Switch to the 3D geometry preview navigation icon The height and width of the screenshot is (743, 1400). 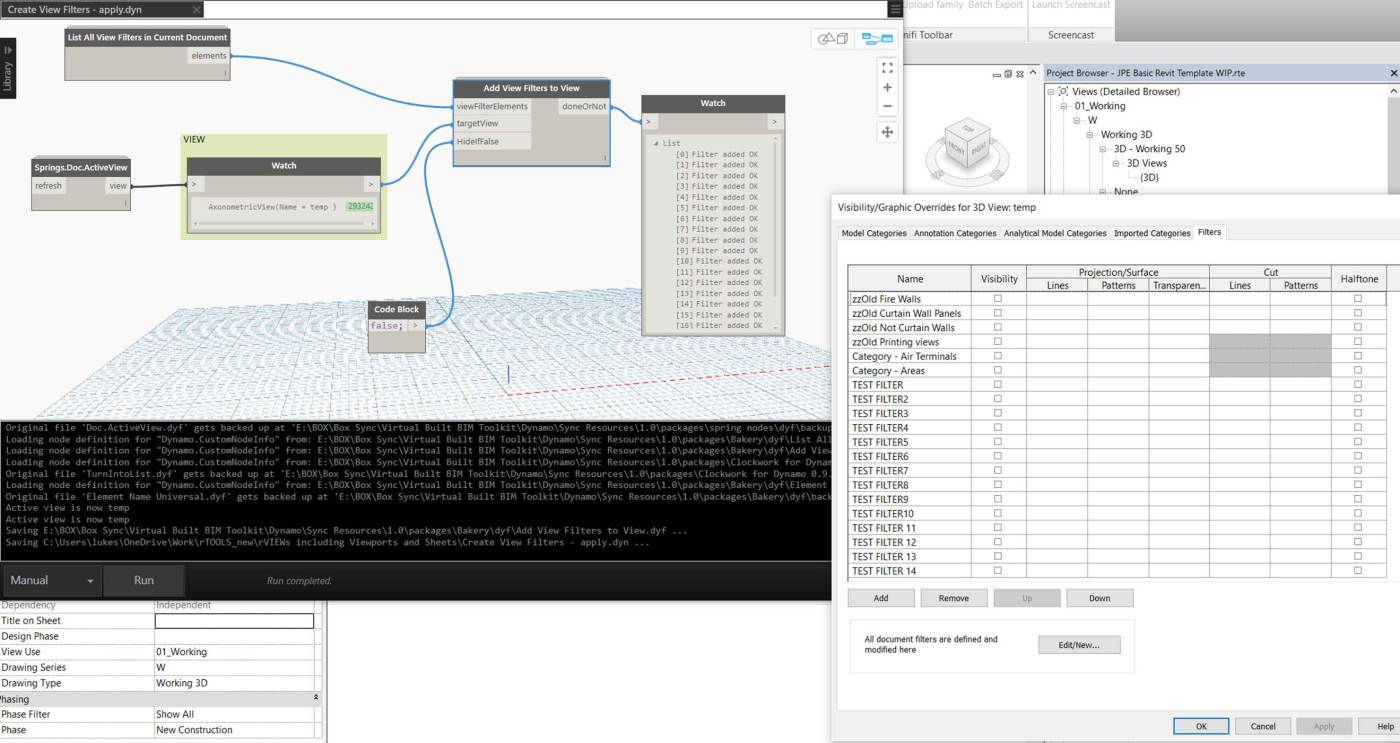pyautogui.click(x=833, y=39)
